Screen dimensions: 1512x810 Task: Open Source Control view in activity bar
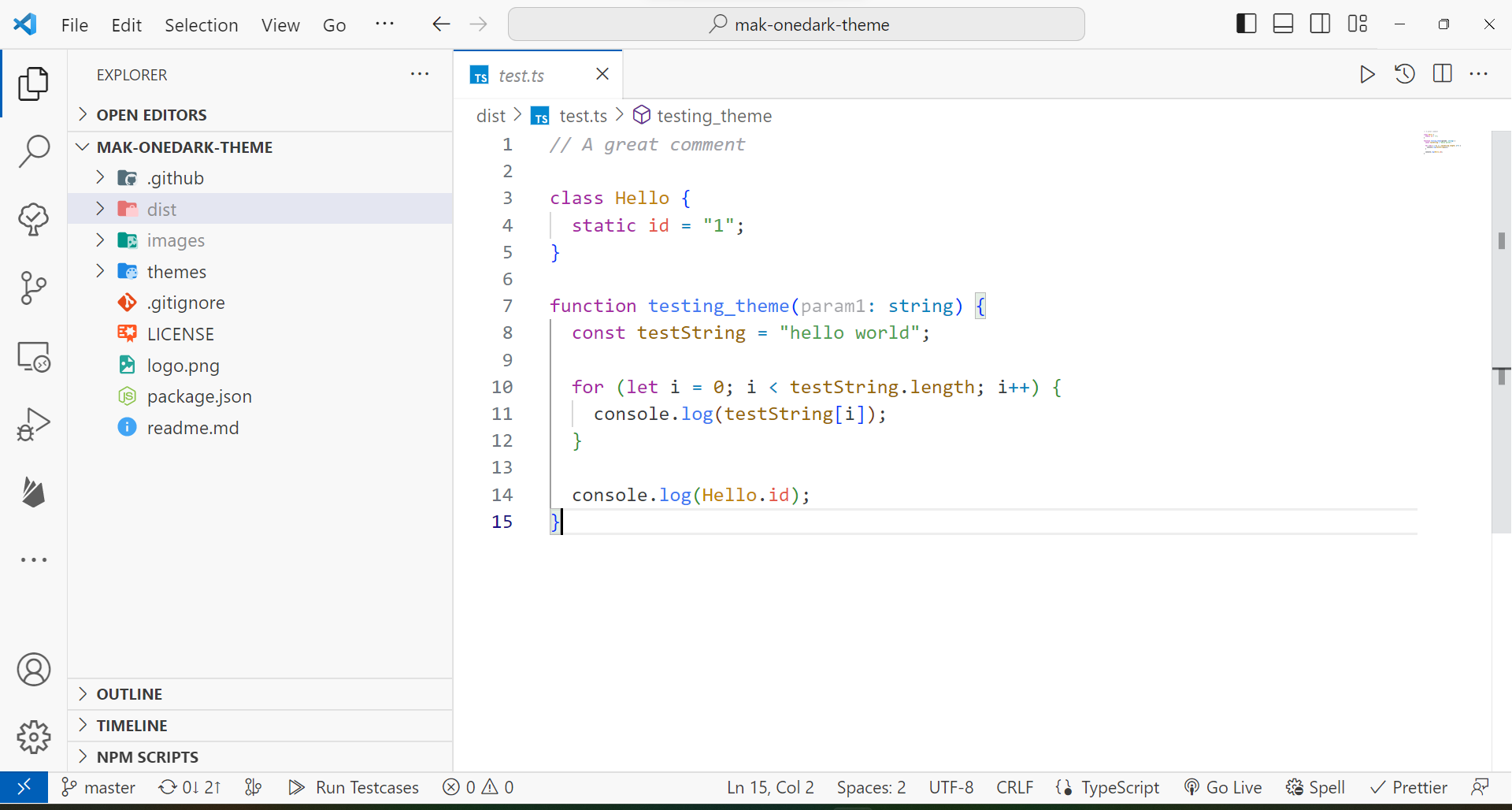tap(33, 288)
